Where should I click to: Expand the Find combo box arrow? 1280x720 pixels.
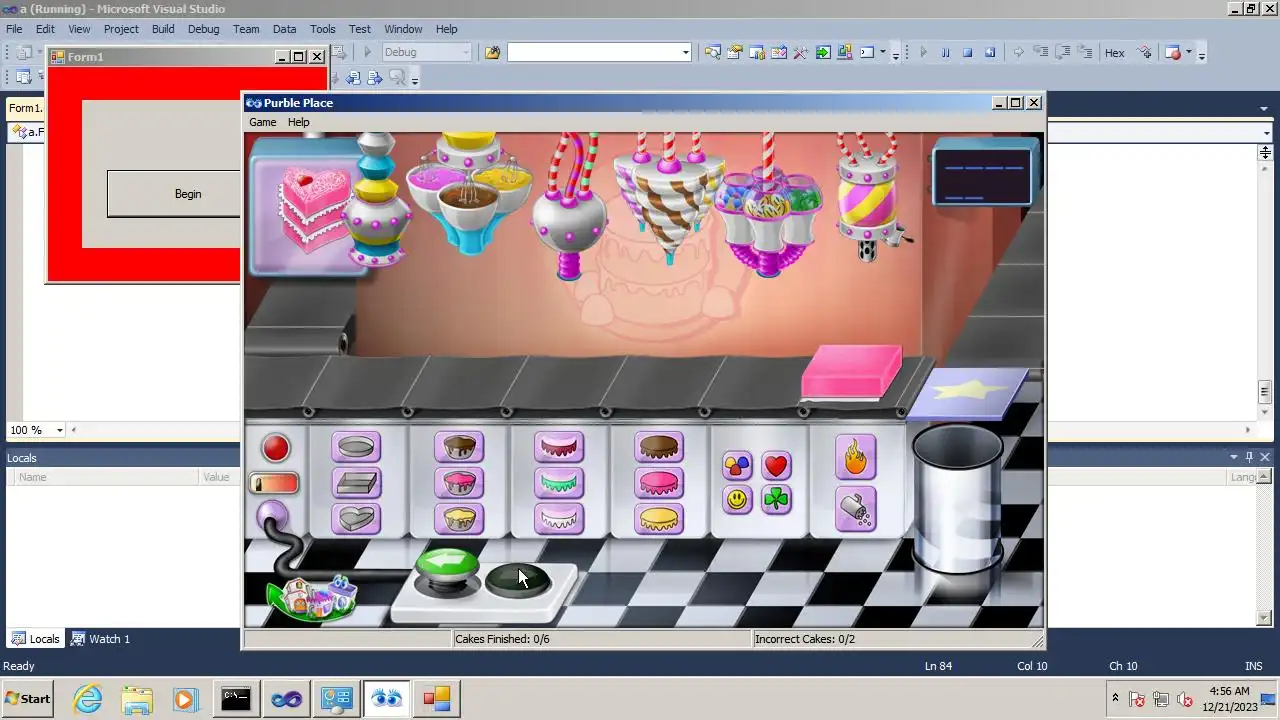pos(685,53)
